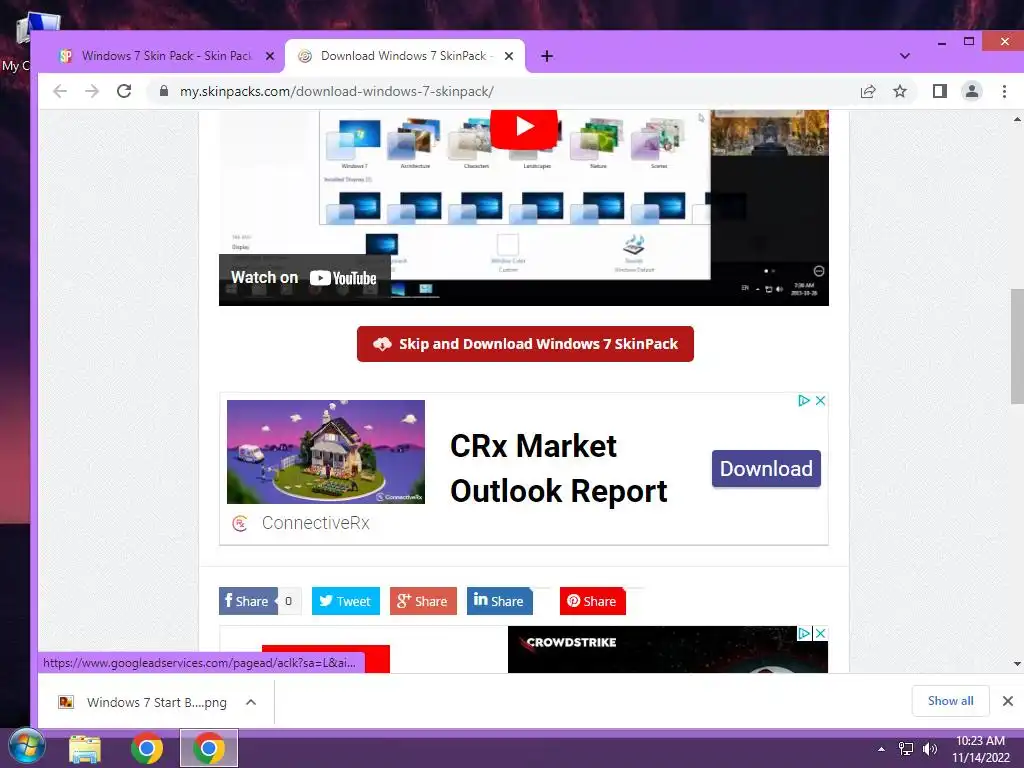The height and width of the screenshot is (768, 1024).
Task: Open the first Chrome taskbar icon
Action: [147, 748]
